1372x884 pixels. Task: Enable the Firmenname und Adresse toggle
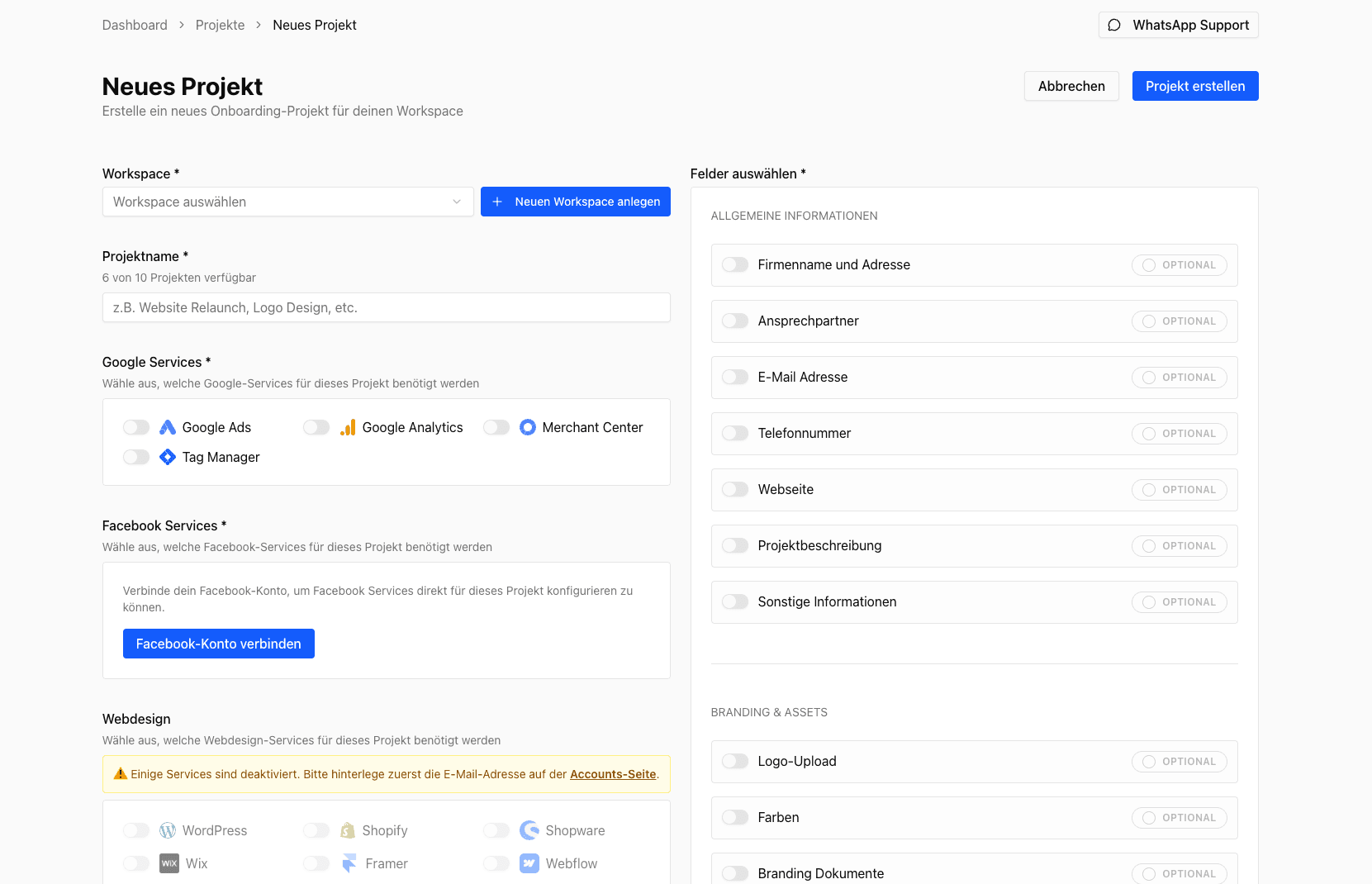[734, 264]
